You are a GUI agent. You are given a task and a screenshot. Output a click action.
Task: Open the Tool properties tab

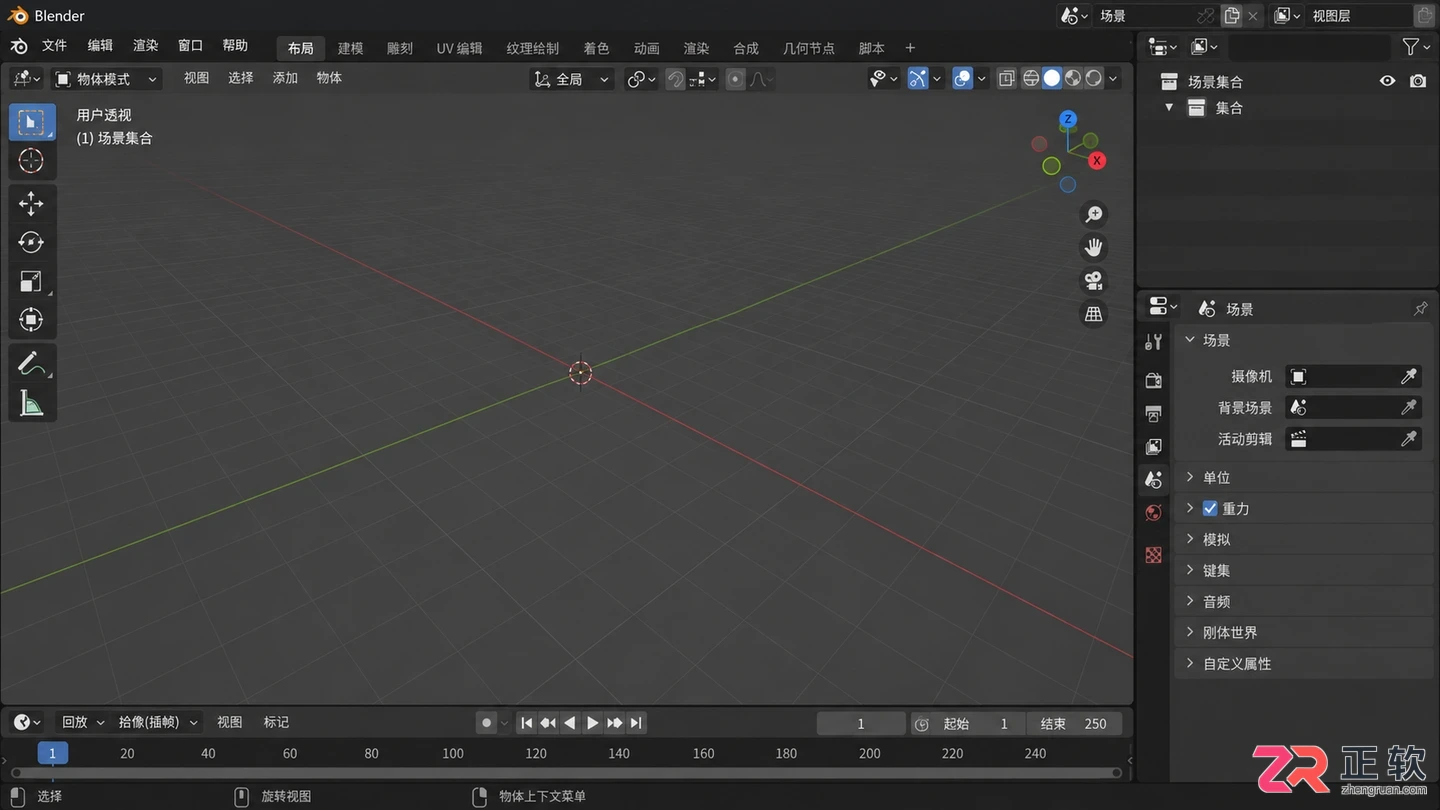pyautogui.click(x=1153, y=342)
